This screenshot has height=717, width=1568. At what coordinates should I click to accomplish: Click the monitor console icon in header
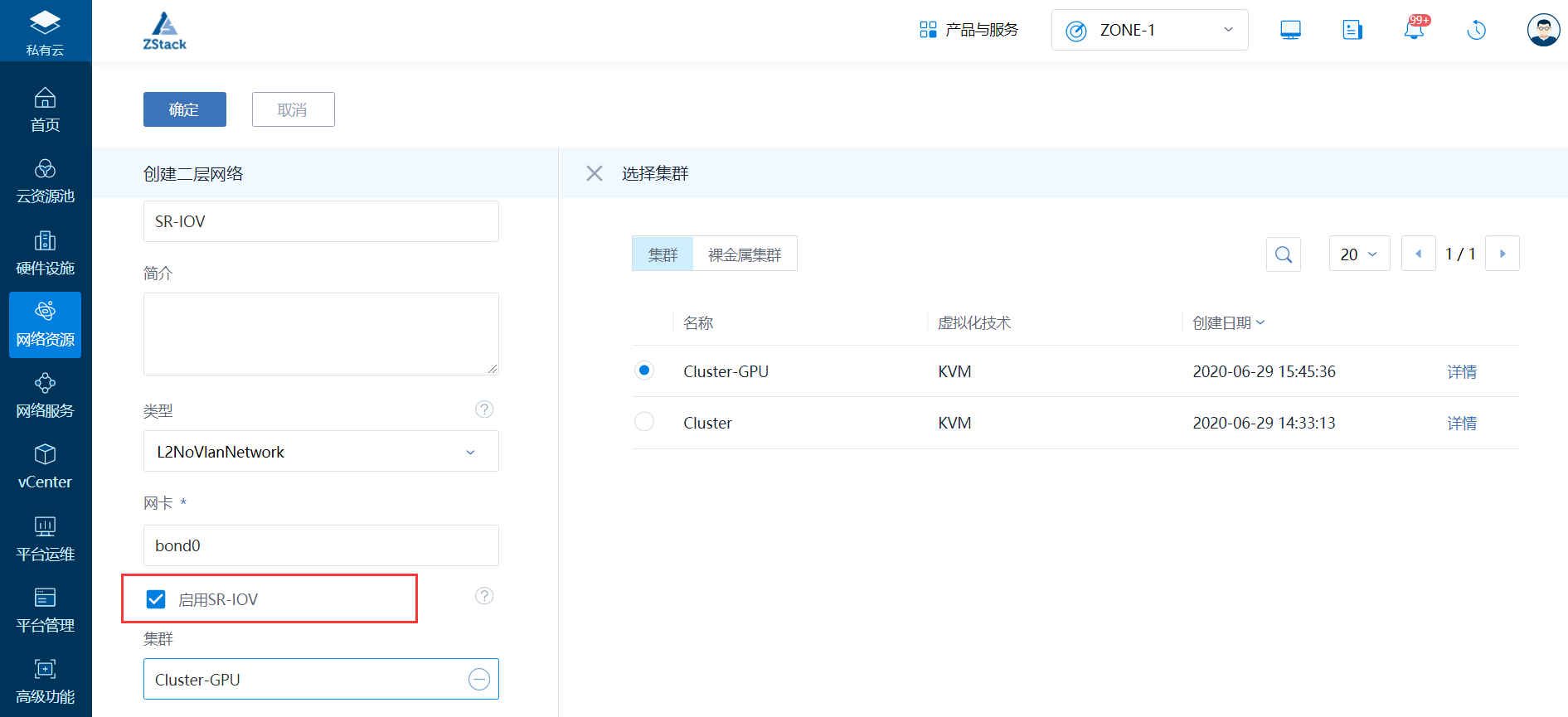coord(1290,31)
